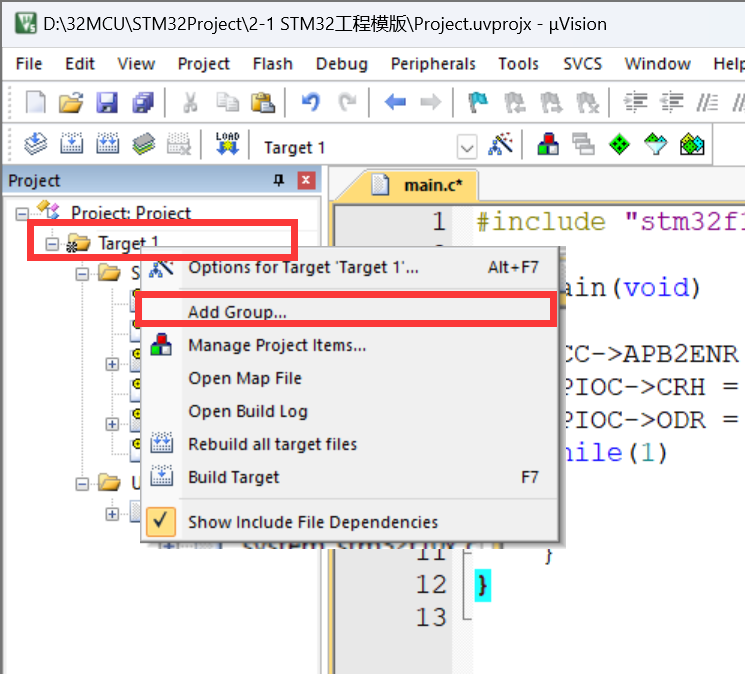Screen dimensions: 745x674
Task: Choose Options for Target 'Target 1' entry
Action: coord(350,267)
